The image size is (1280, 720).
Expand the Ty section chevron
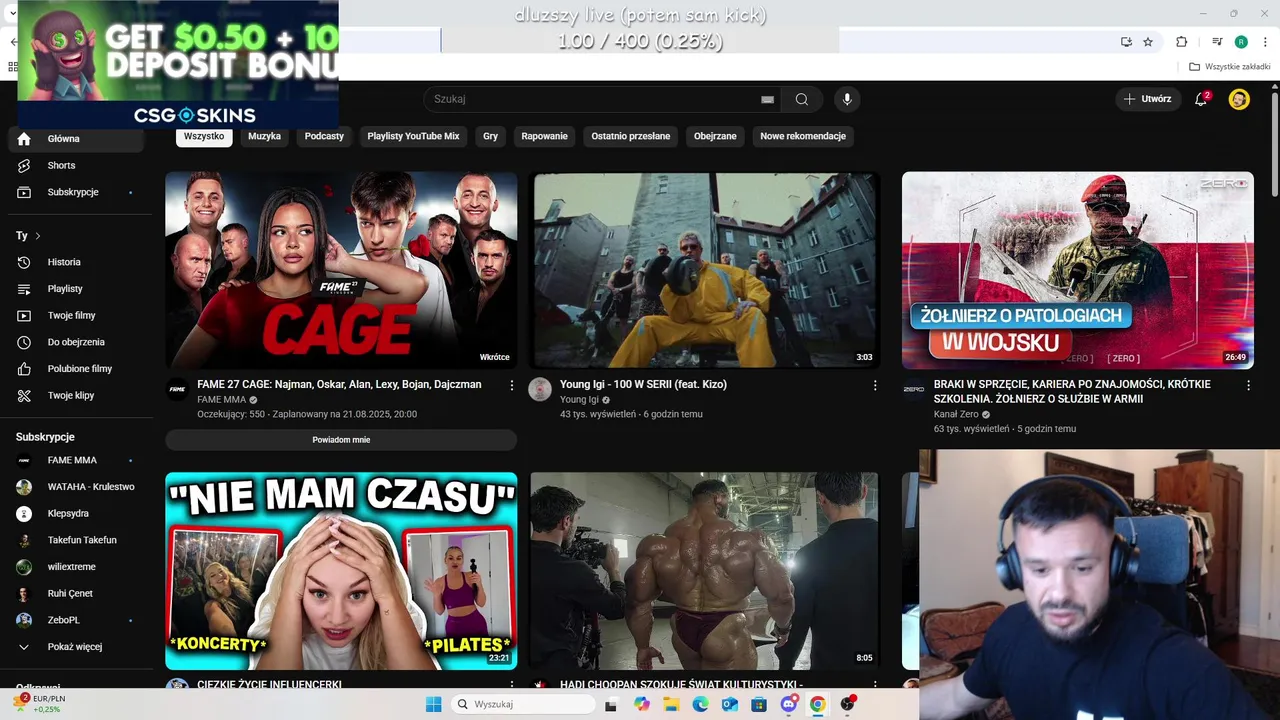pos(38,236)
